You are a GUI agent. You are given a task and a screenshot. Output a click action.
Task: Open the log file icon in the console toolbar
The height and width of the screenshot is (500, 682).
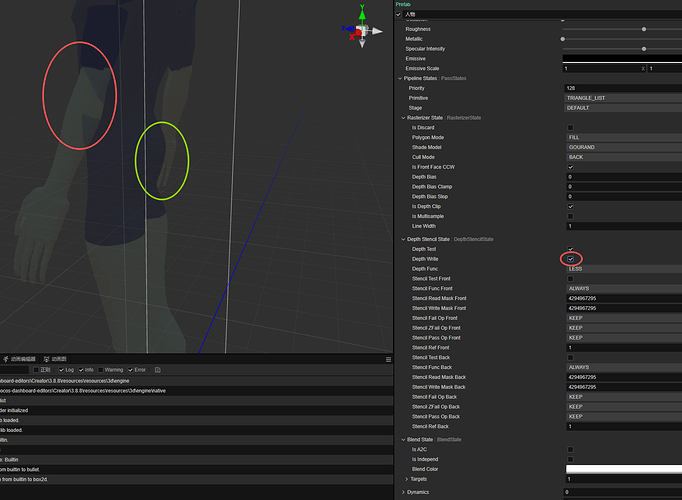[x=158, y=370]
